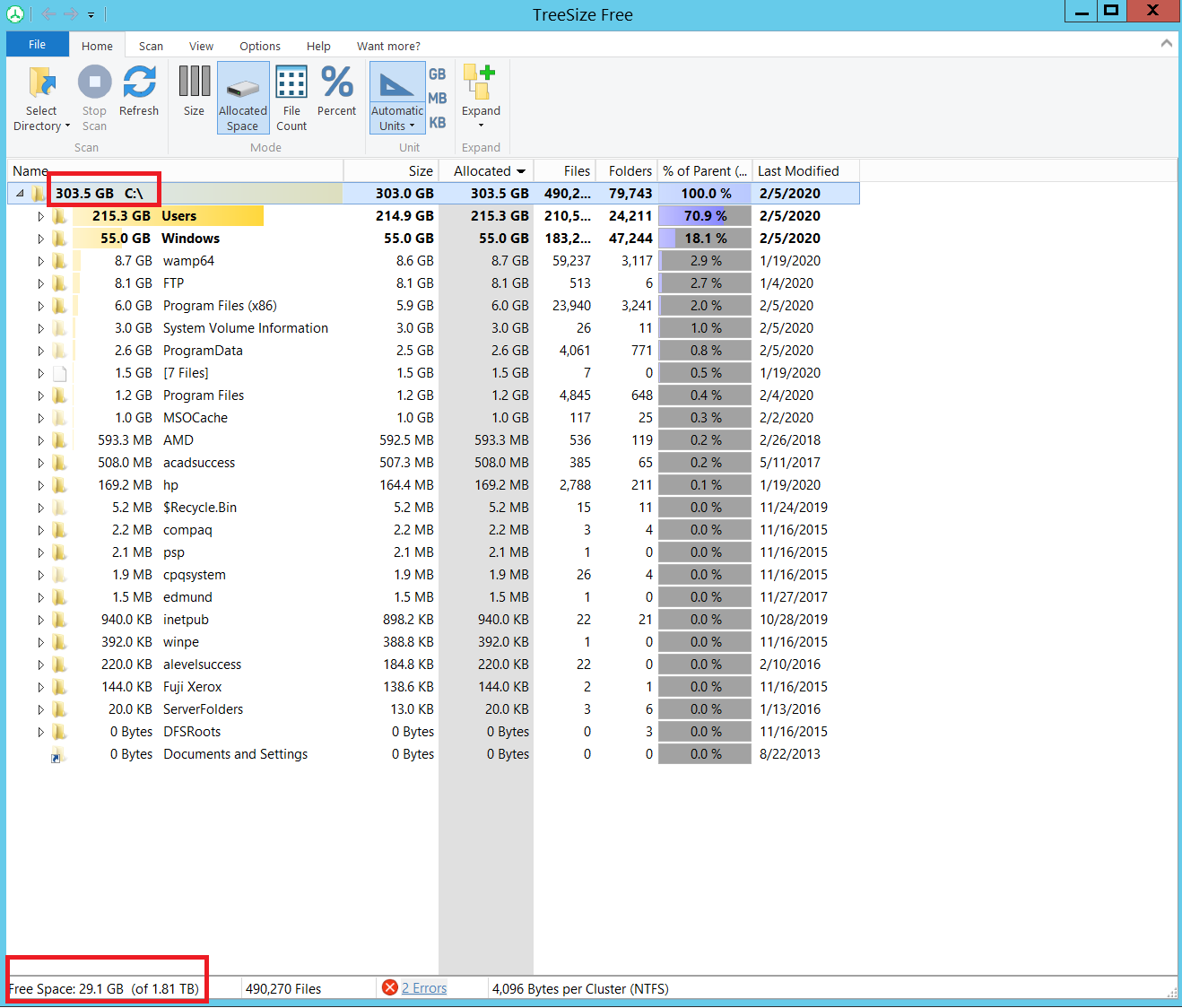
Task: Click the TreeSize app icon in title bar
Action: point(15,14)
